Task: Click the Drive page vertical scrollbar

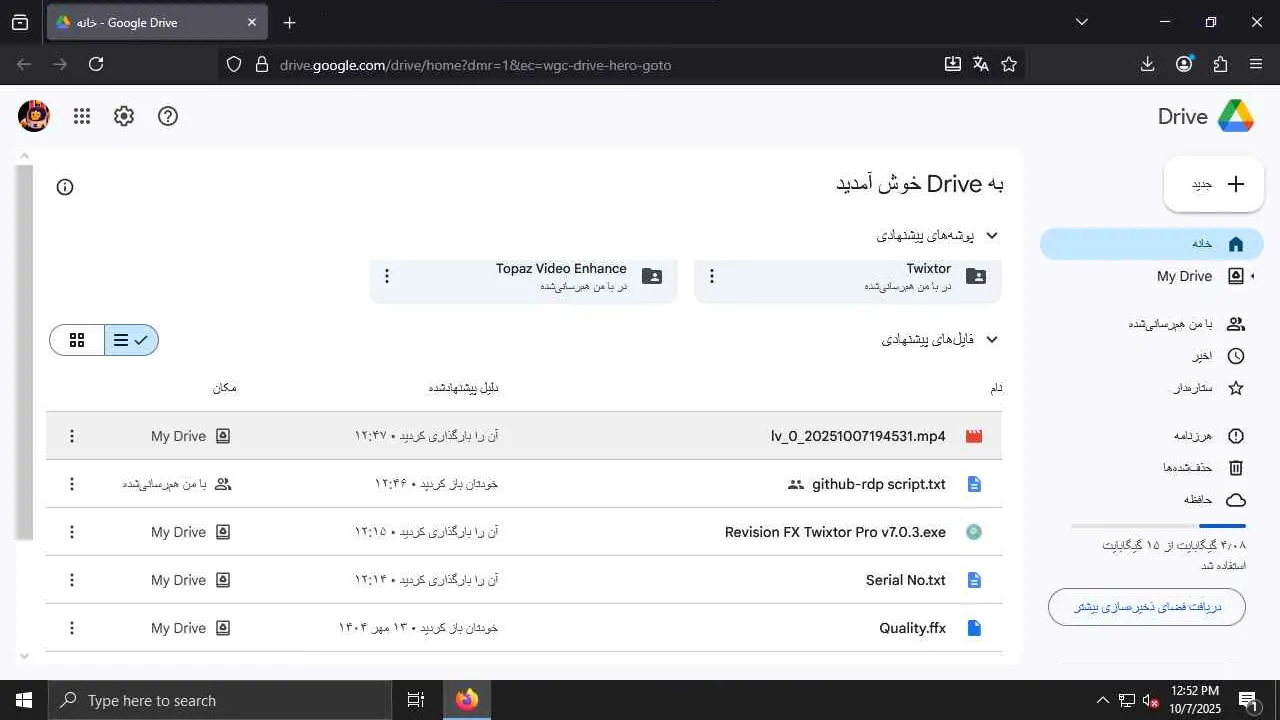Action: tap(25, 352)
